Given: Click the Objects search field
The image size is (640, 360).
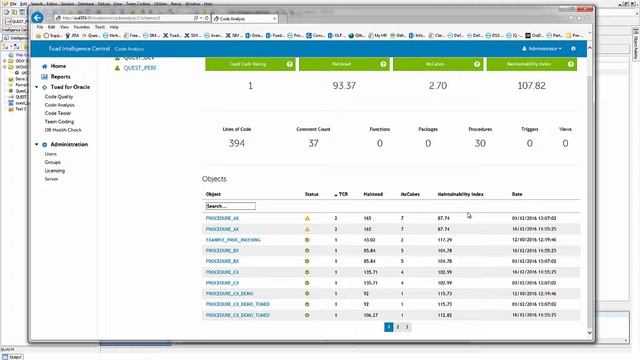Looking at the screenshot, I should (231, 206).
